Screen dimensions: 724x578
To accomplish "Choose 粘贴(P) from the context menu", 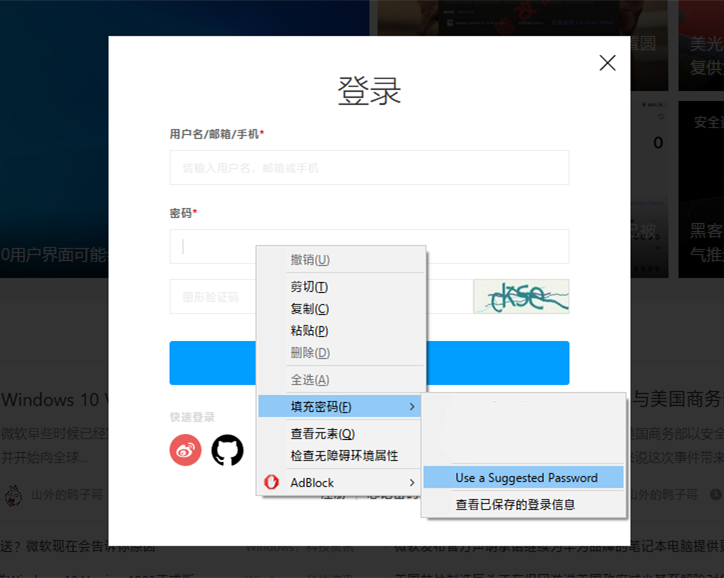I will [309, 331].
